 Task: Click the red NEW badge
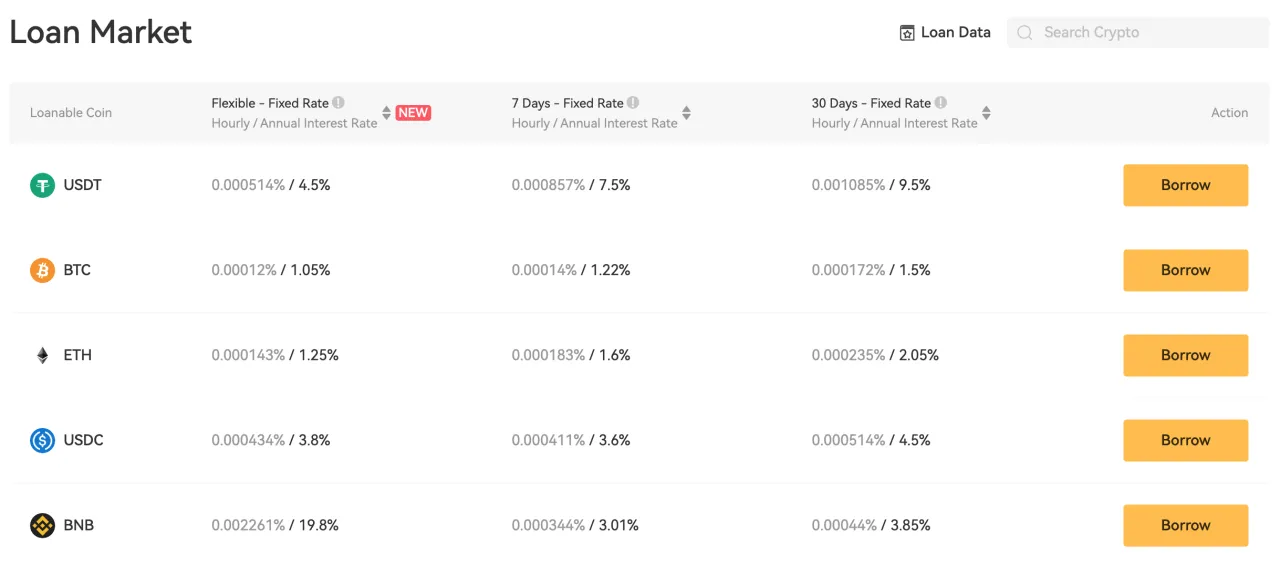[x=413, y=113]
